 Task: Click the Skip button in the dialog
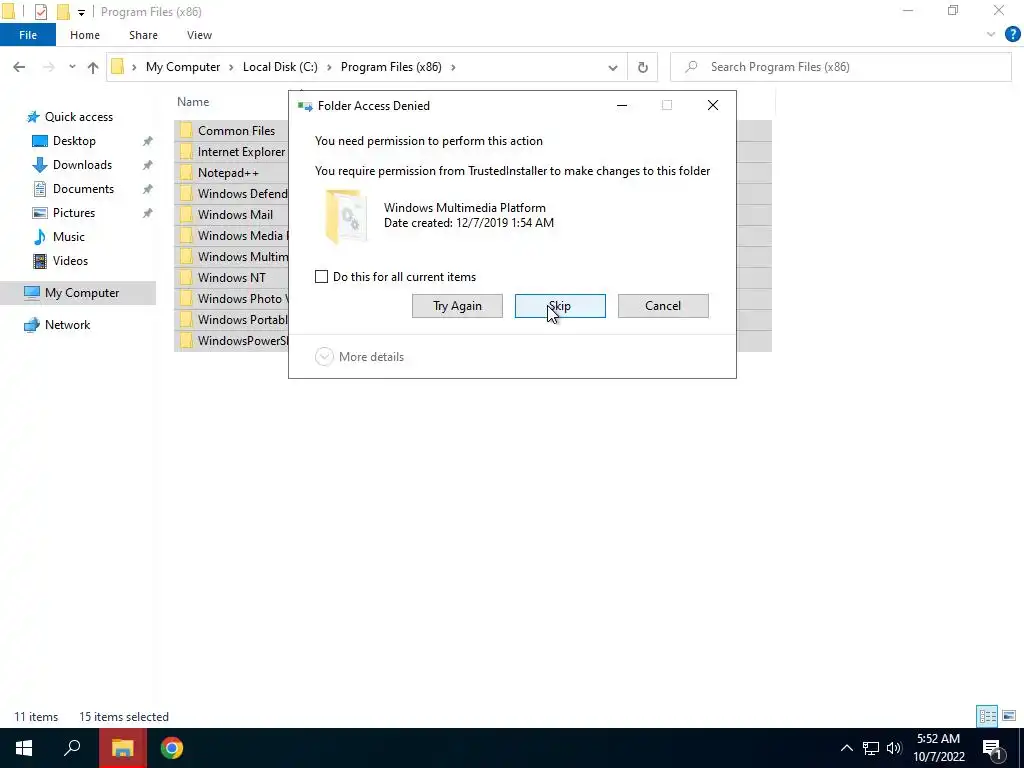(560, 306)
